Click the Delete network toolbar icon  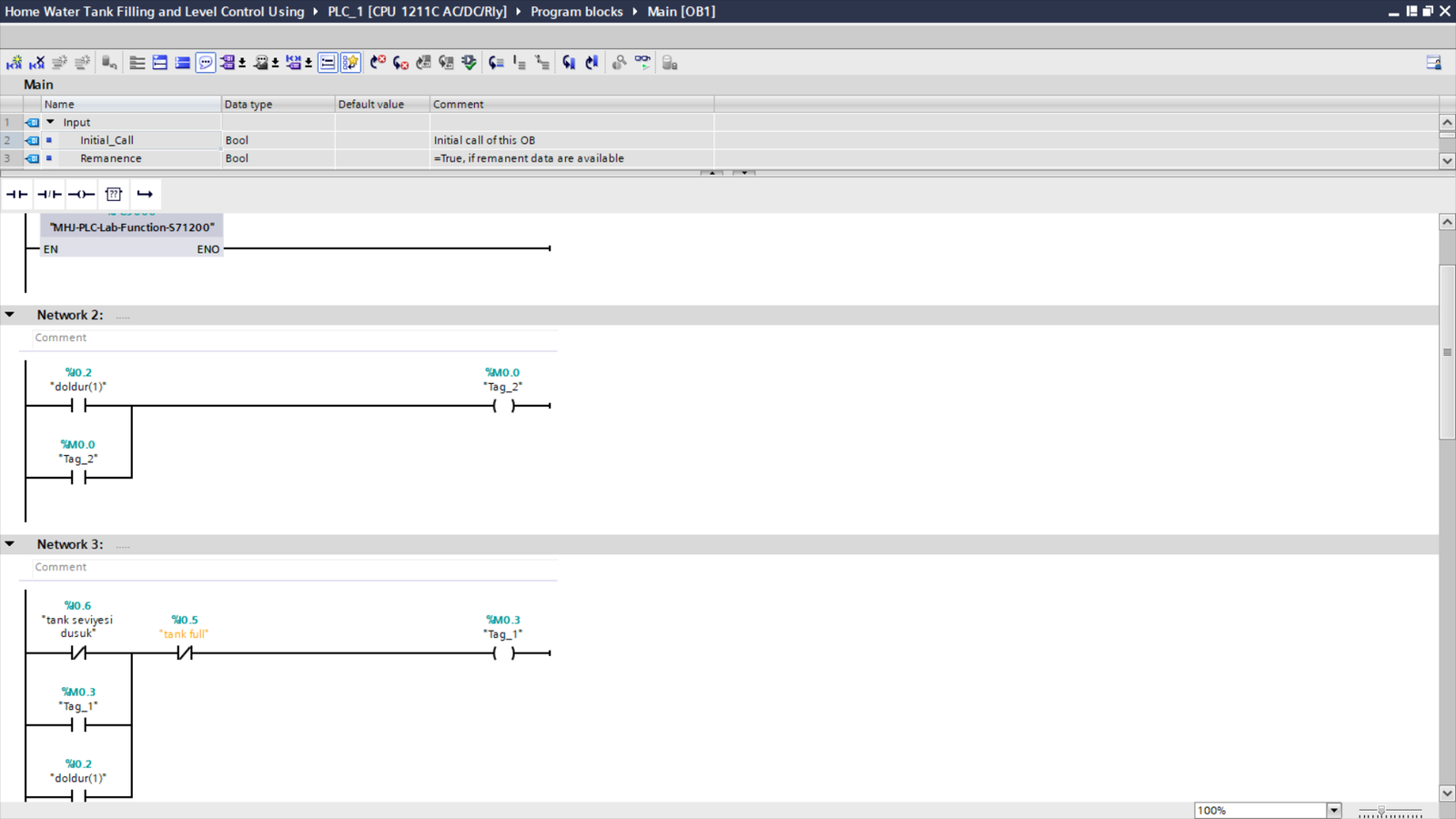coord(36,63)
